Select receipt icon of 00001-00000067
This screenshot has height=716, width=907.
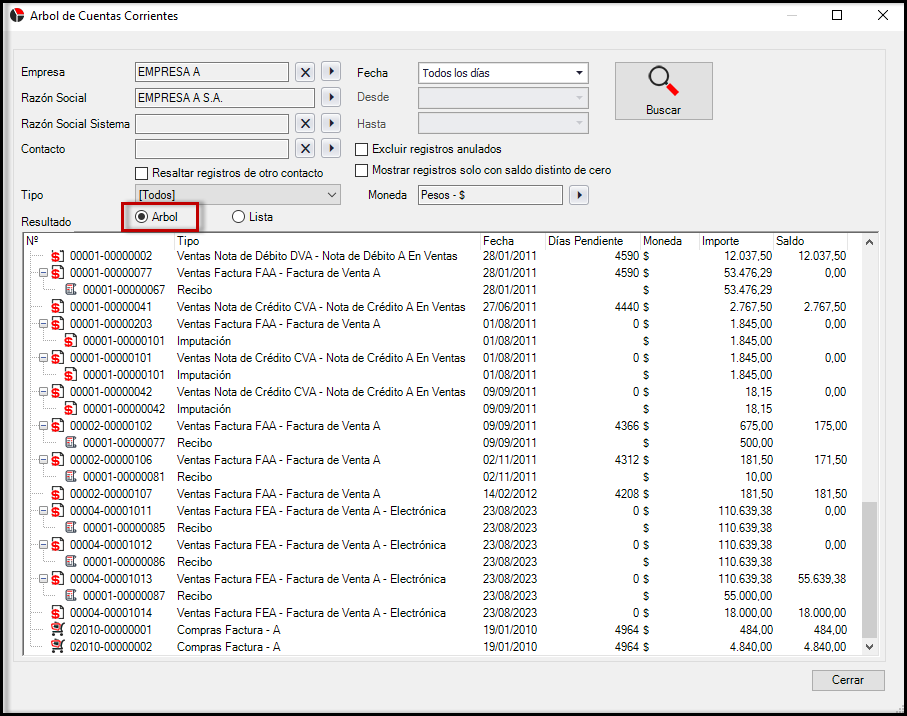pyautogui.click(x=71, y=290)
